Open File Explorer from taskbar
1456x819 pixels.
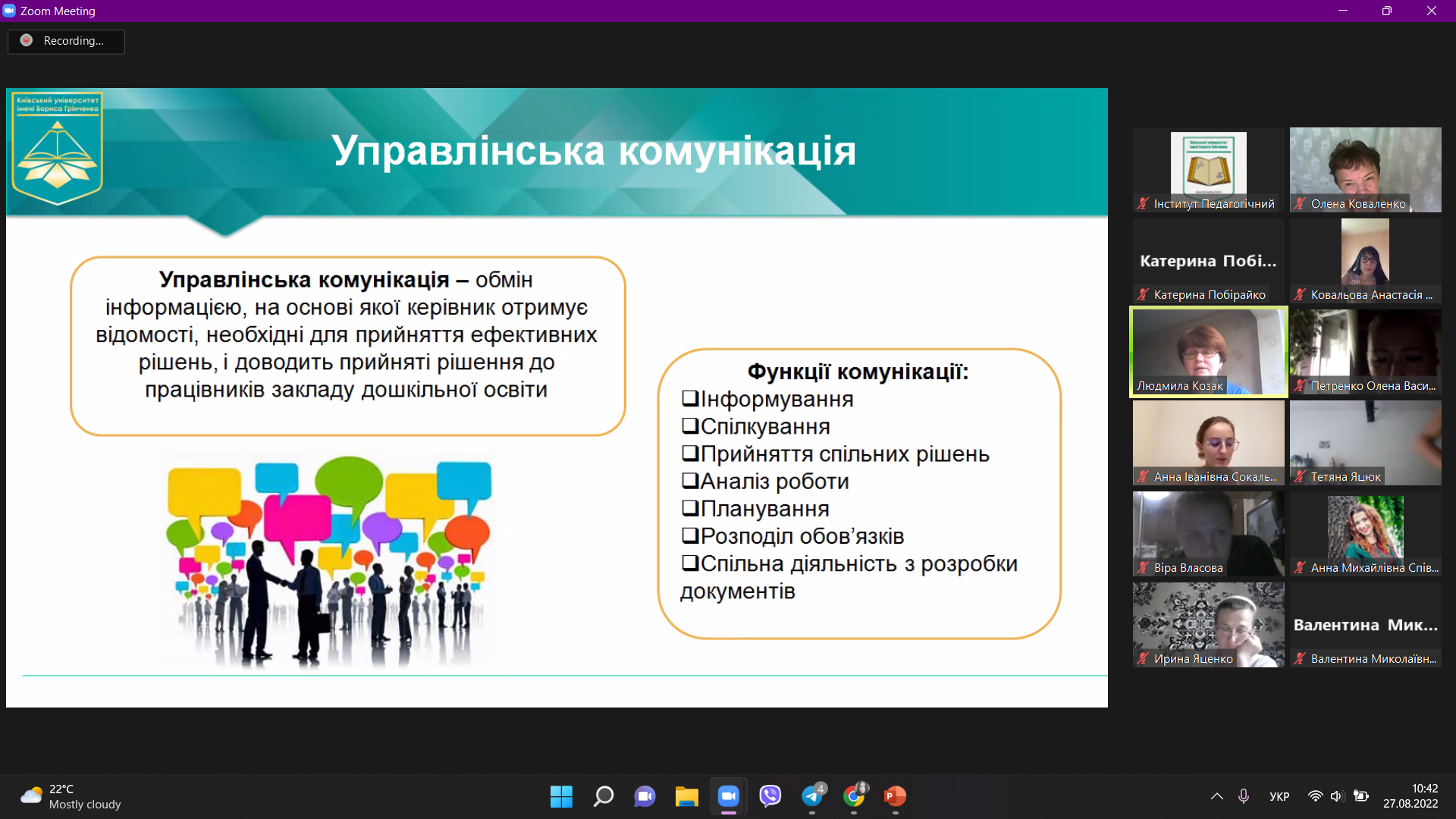(686, 796)
